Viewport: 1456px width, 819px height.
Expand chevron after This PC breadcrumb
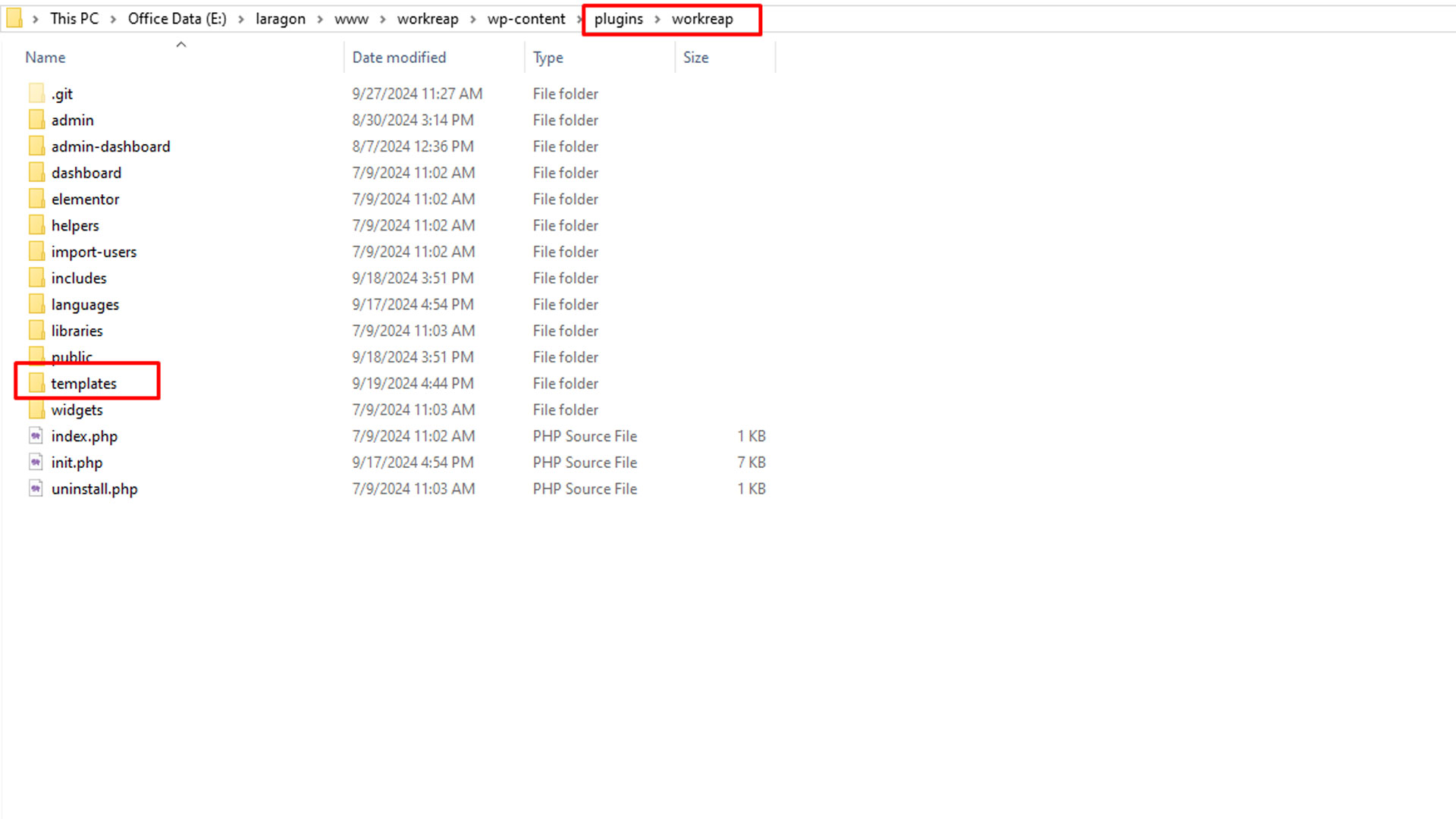click(x=113, y=19)
